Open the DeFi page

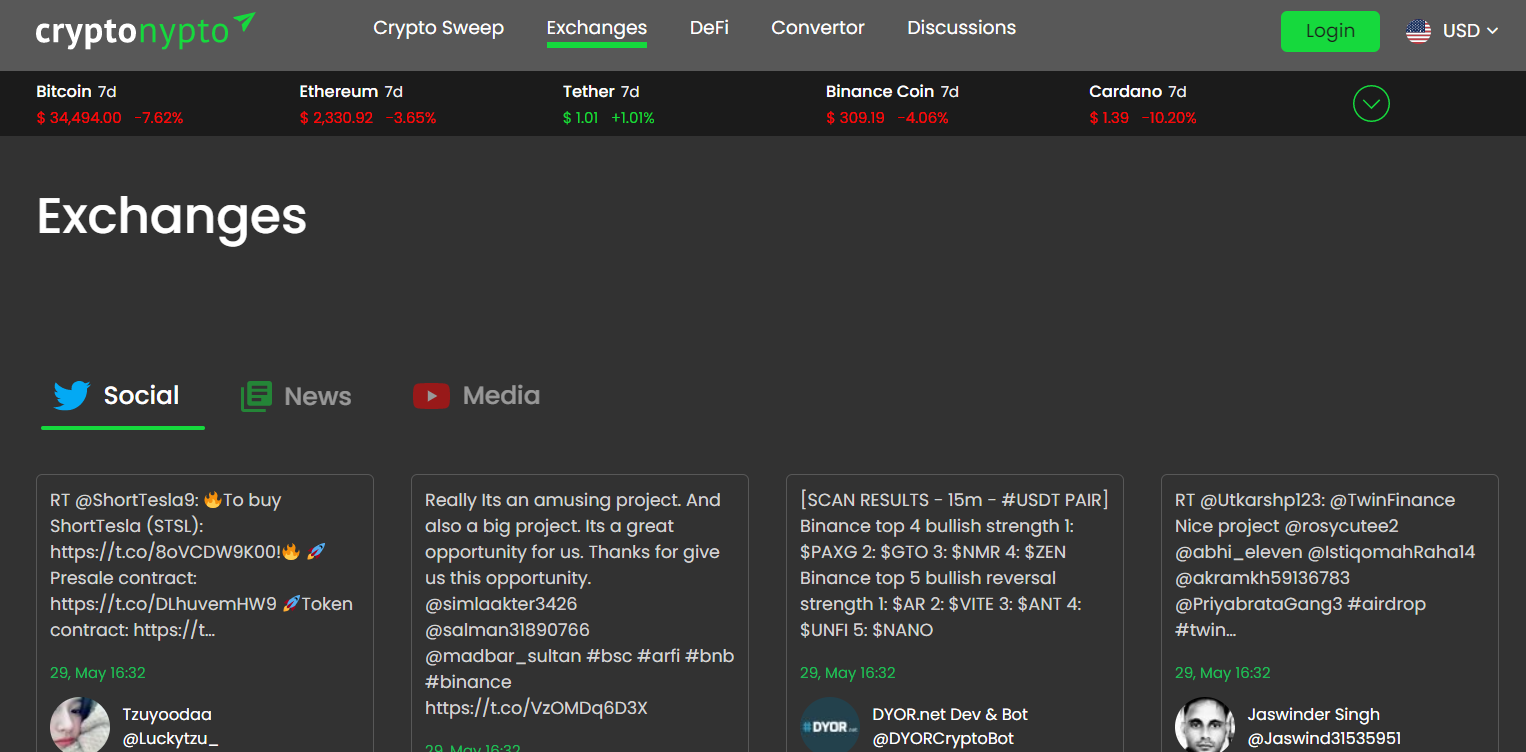[x=709, y=28]
